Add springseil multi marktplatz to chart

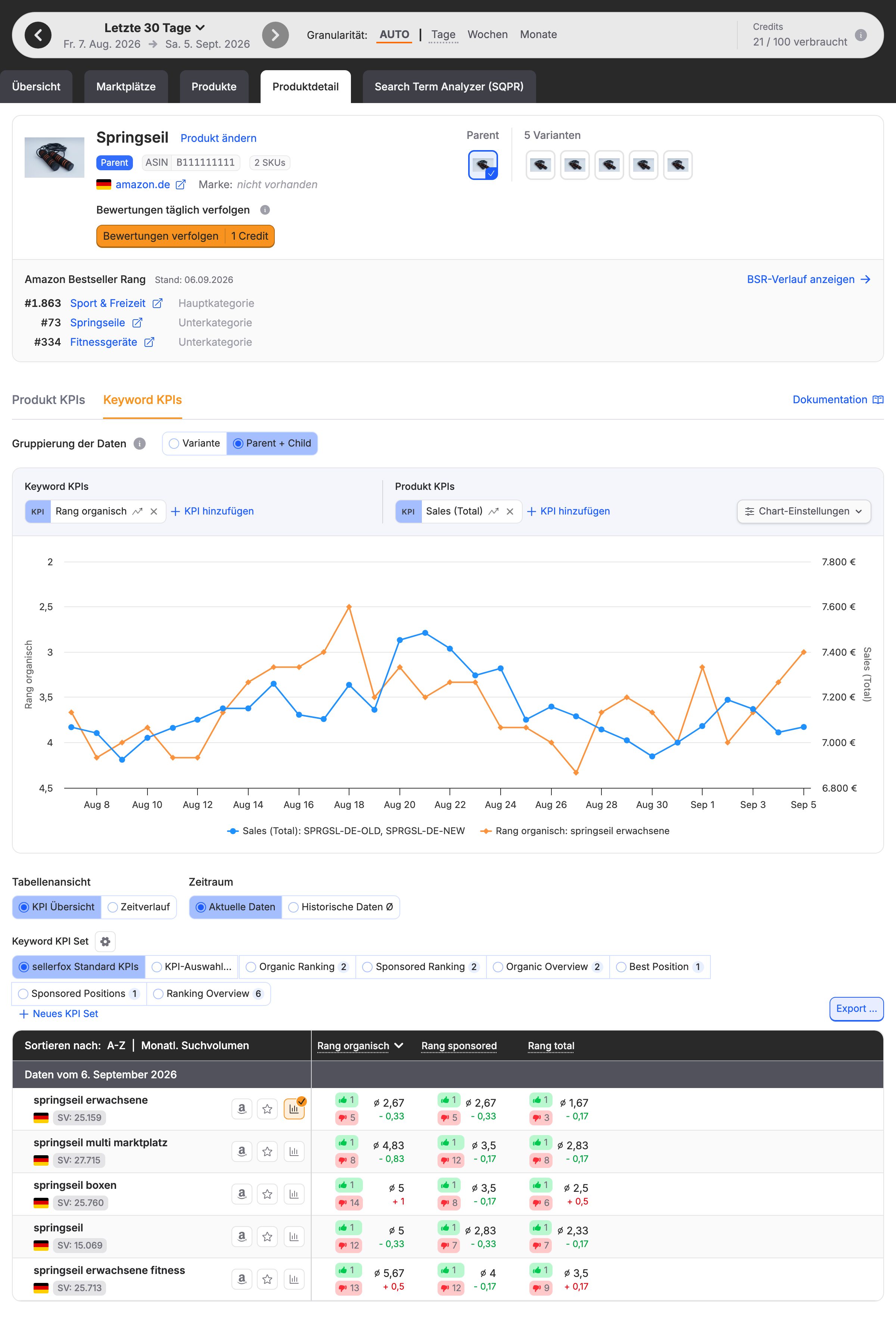tap(294, 1151)
